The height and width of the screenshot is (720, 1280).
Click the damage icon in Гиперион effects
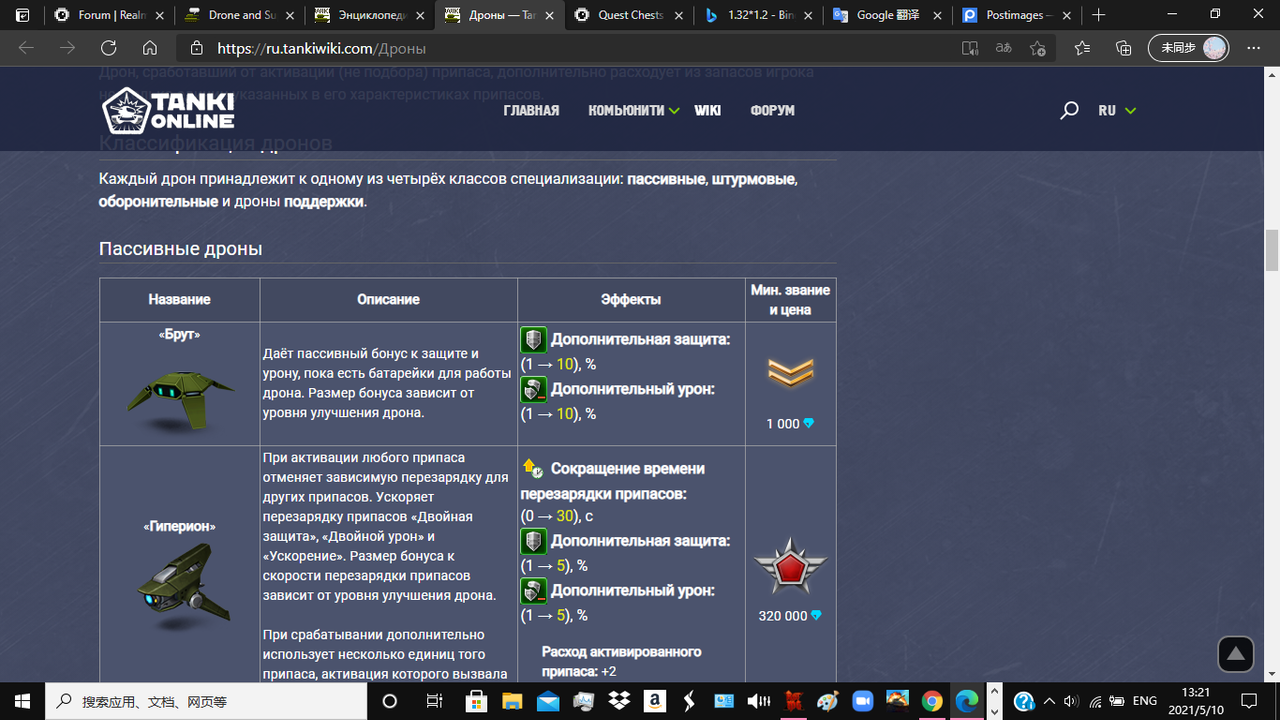pyautogui.click(x=533, y=591)
